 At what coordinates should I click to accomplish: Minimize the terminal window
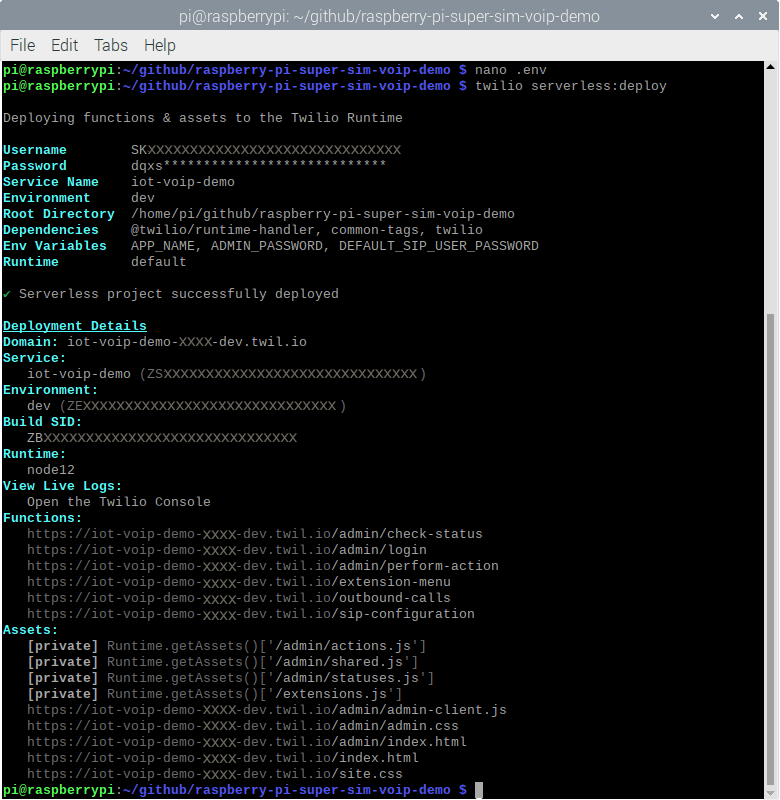point(715,16)
